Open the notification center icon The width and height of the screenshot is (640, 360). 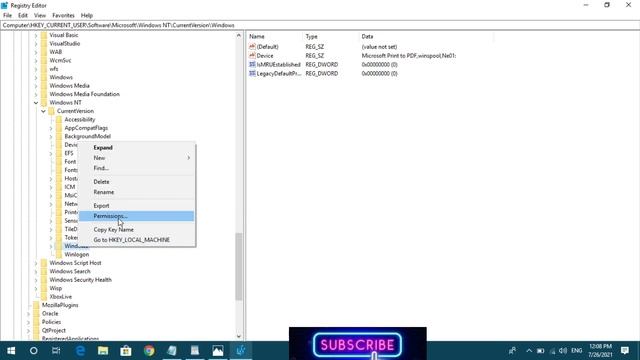click(625, 351)
